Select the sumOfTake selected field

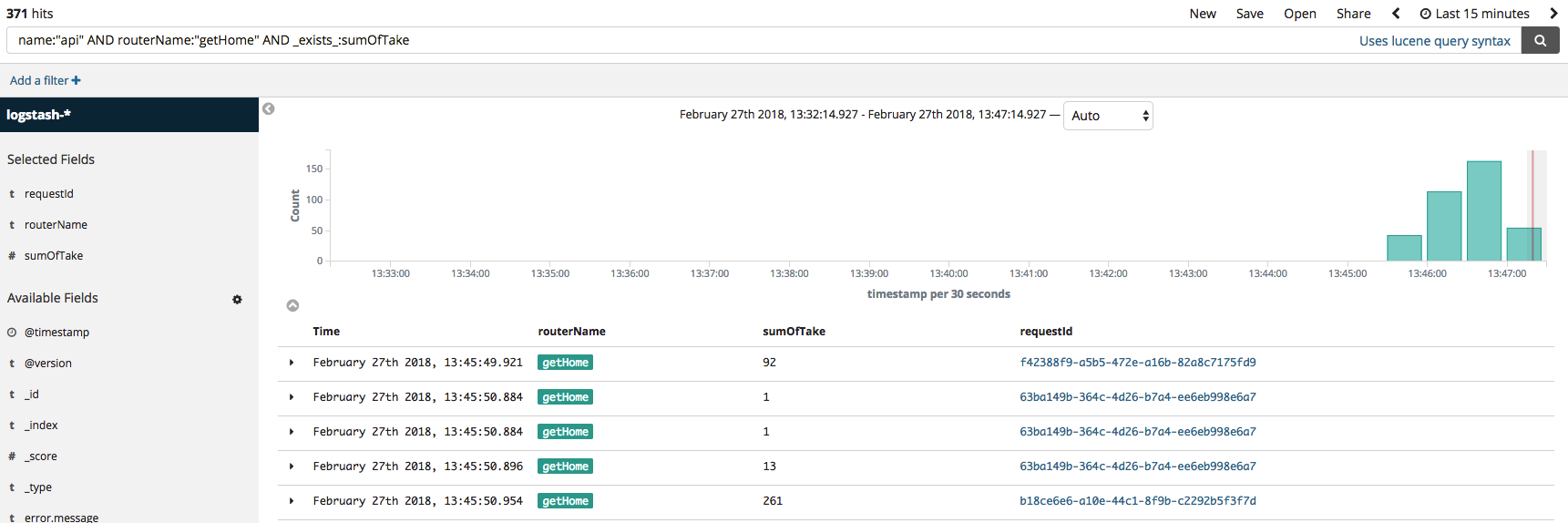pos(54,256)
